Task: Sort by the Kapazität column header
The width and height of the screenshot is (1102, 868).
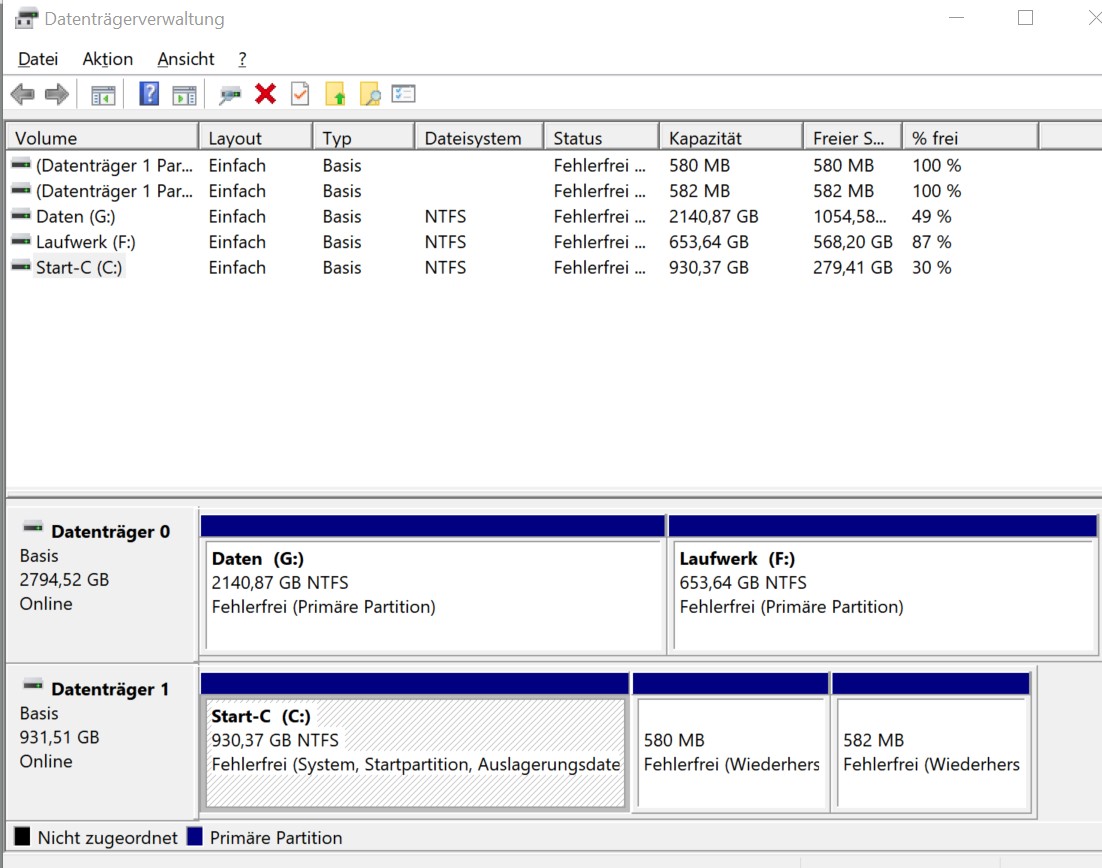Action: (731, 138)
